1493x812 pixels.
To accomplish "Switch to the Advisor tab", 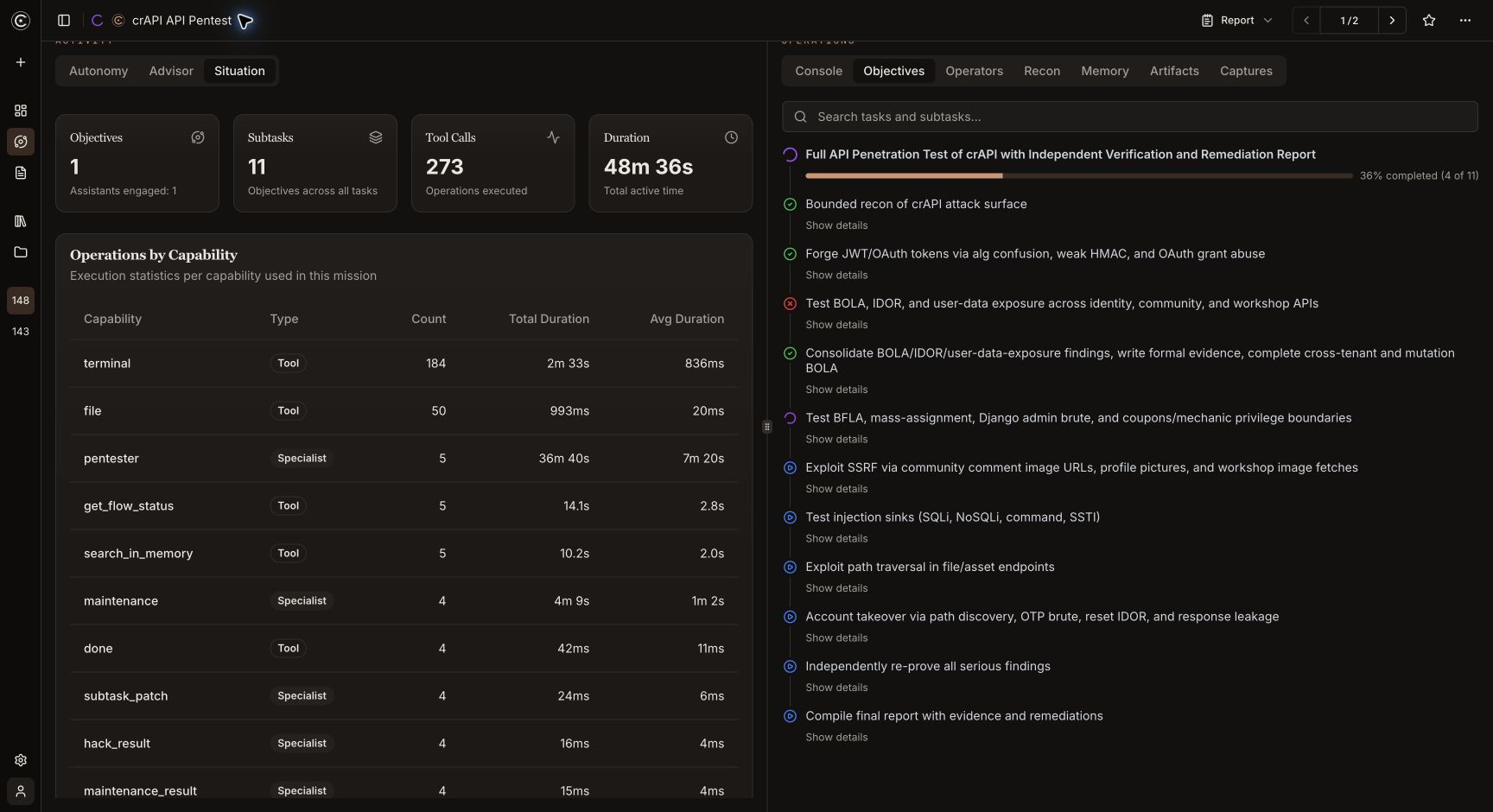I will pyautogui.click(x=171, y=71).
